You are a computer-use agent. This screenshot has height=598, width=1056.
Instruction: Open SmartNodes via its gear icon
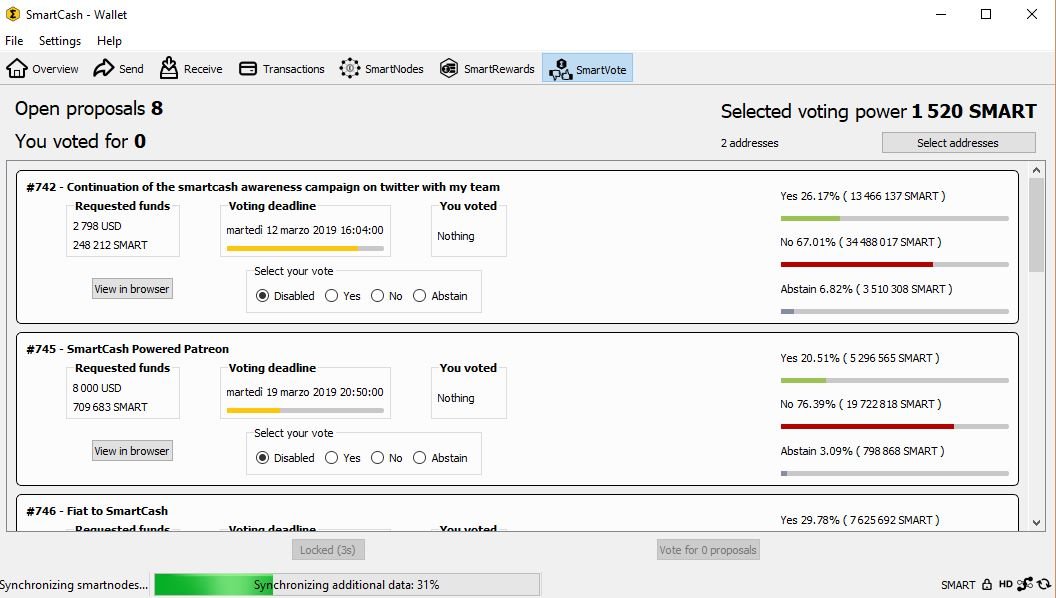click(x=350, y=68)
